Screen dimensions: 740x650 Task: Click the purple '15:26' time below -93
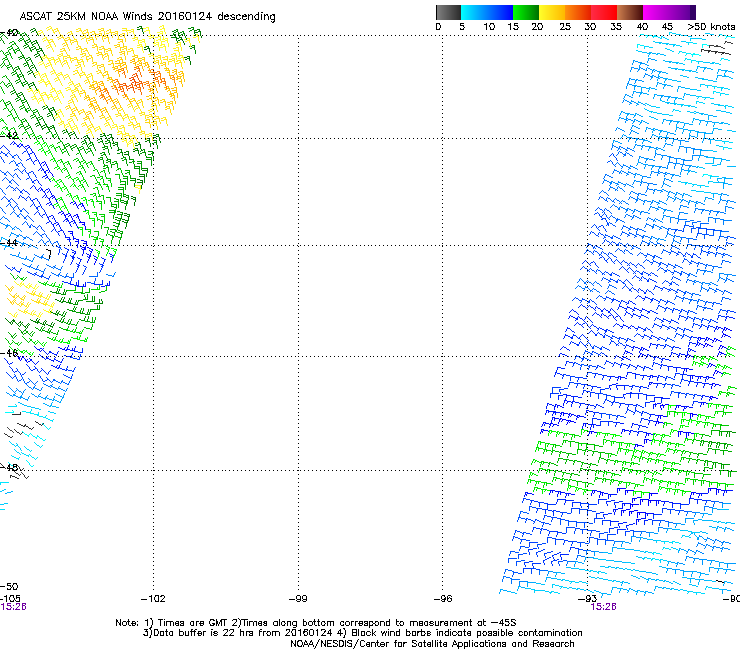coord(603,607)
